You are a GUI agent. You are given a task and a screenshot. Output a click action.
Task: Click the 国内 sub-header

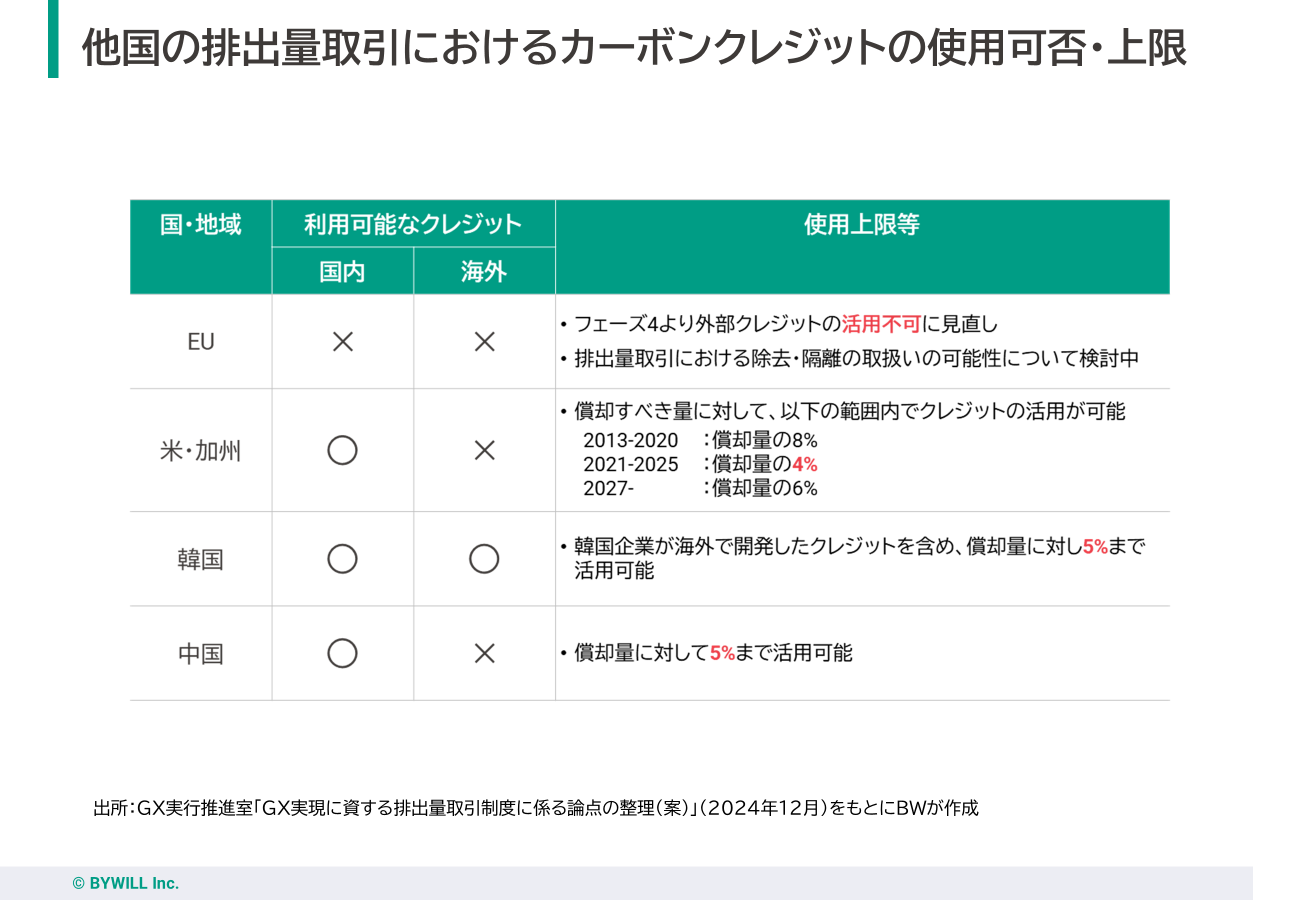(342, 271)
